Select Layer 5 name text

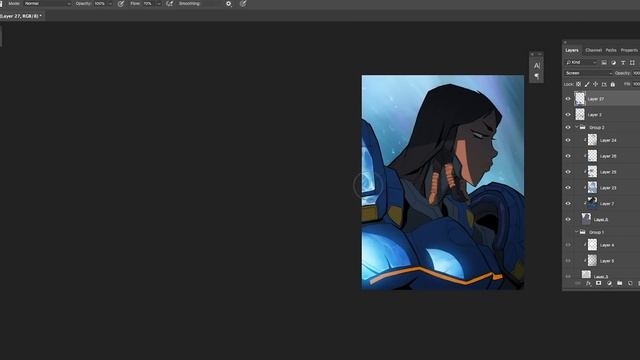click(607, 261)
